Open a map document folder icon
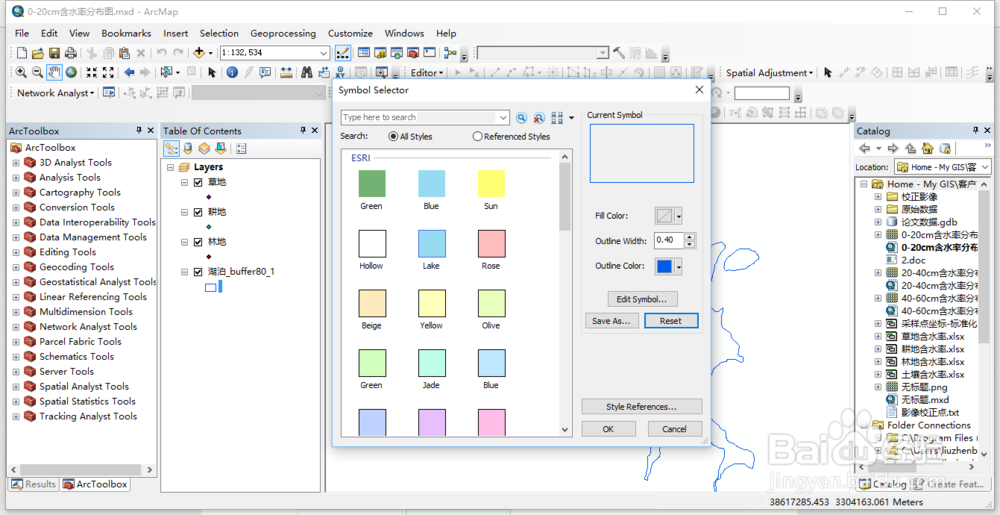 [38, 53]
